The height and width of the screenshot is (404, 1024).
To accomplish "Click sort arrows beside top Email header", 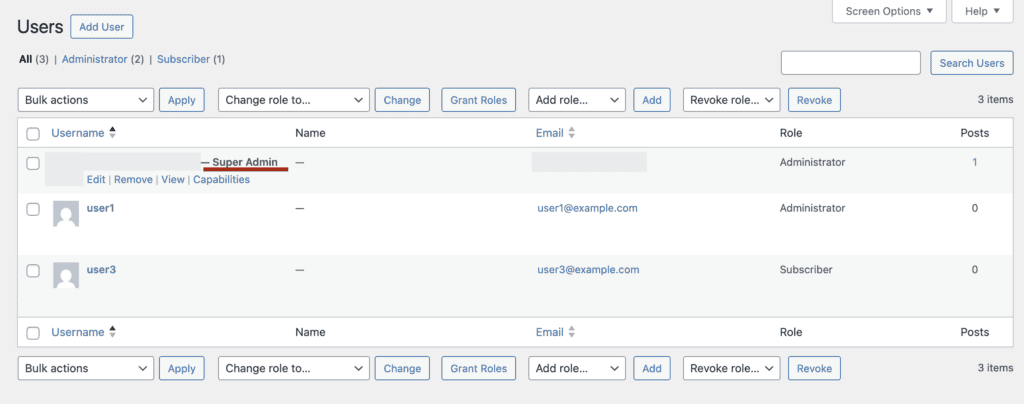I will pos(571,133).
